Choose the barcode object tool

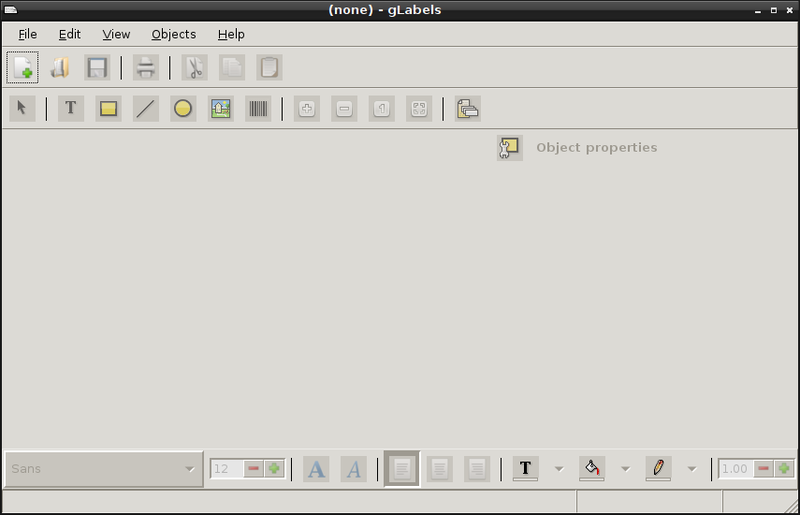[258, 108]
